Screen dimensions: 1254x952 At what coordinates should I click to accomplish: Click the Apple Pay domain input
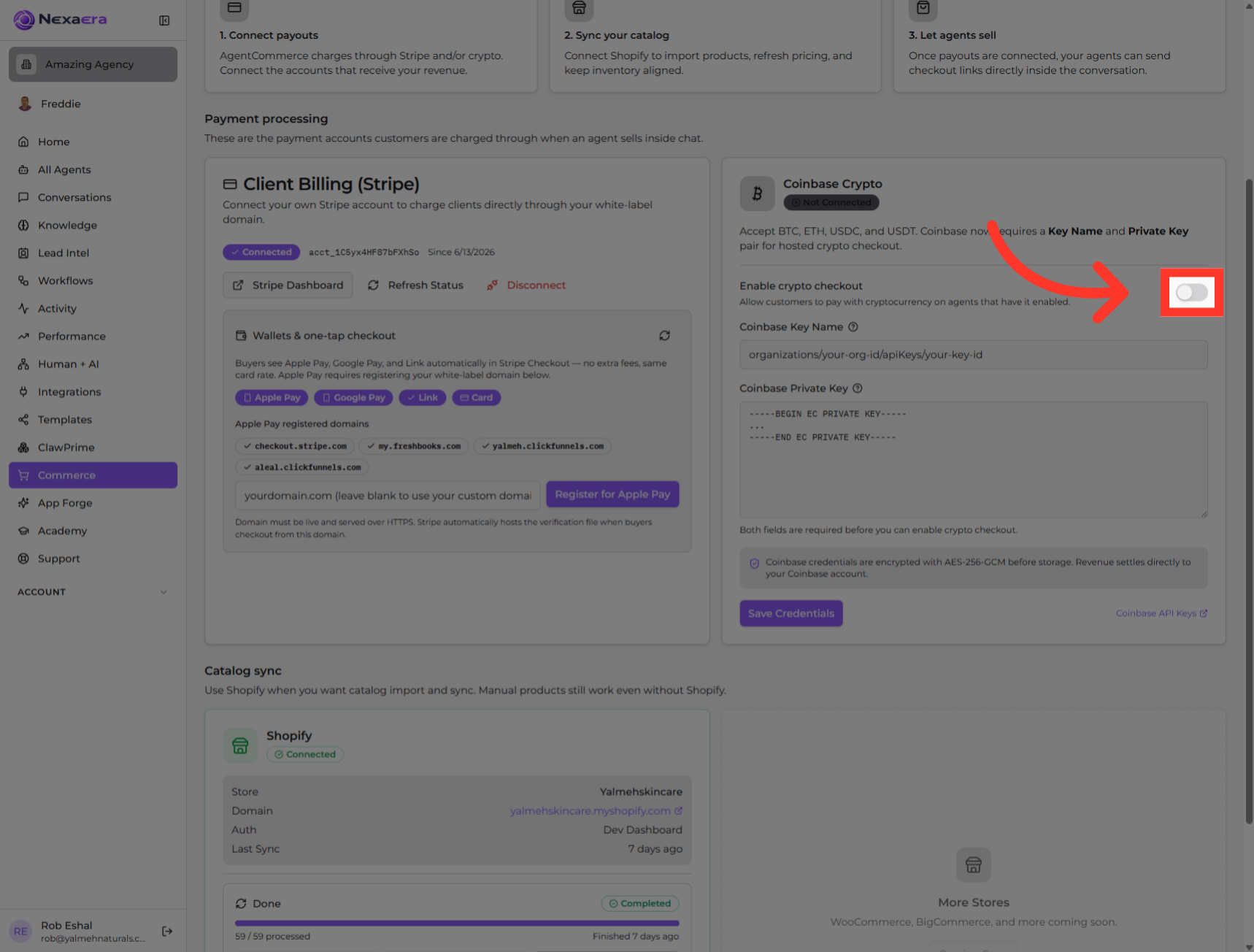(388, 495)
